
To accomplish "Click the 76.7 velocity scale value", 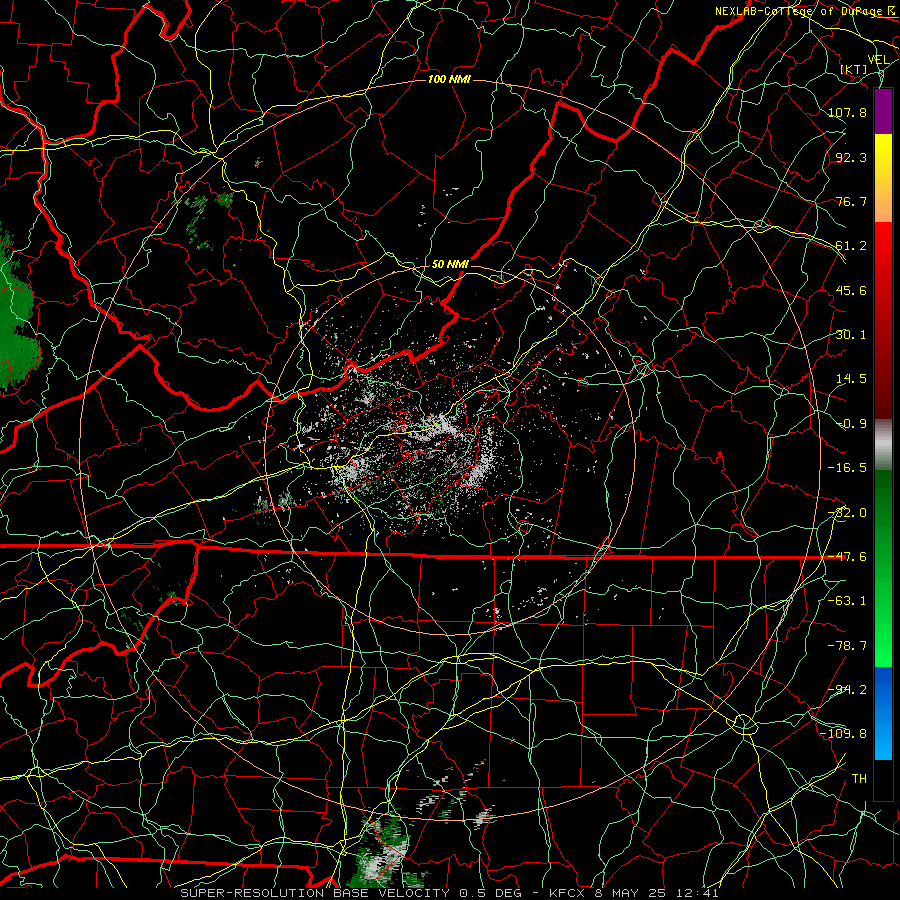I will (851, 201).
